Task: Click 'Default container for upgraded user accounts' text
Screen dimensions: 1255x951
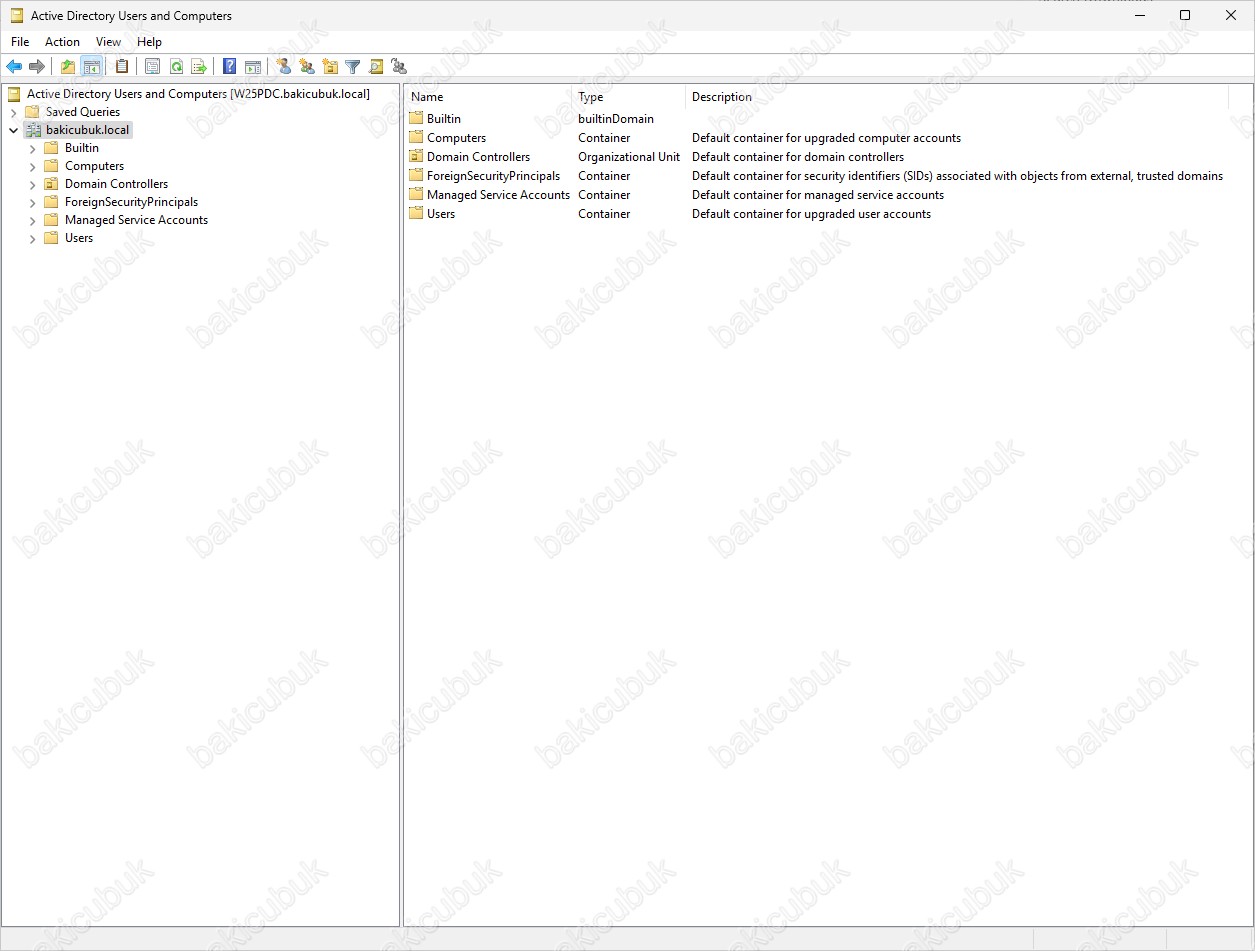Action: point(811,214)
